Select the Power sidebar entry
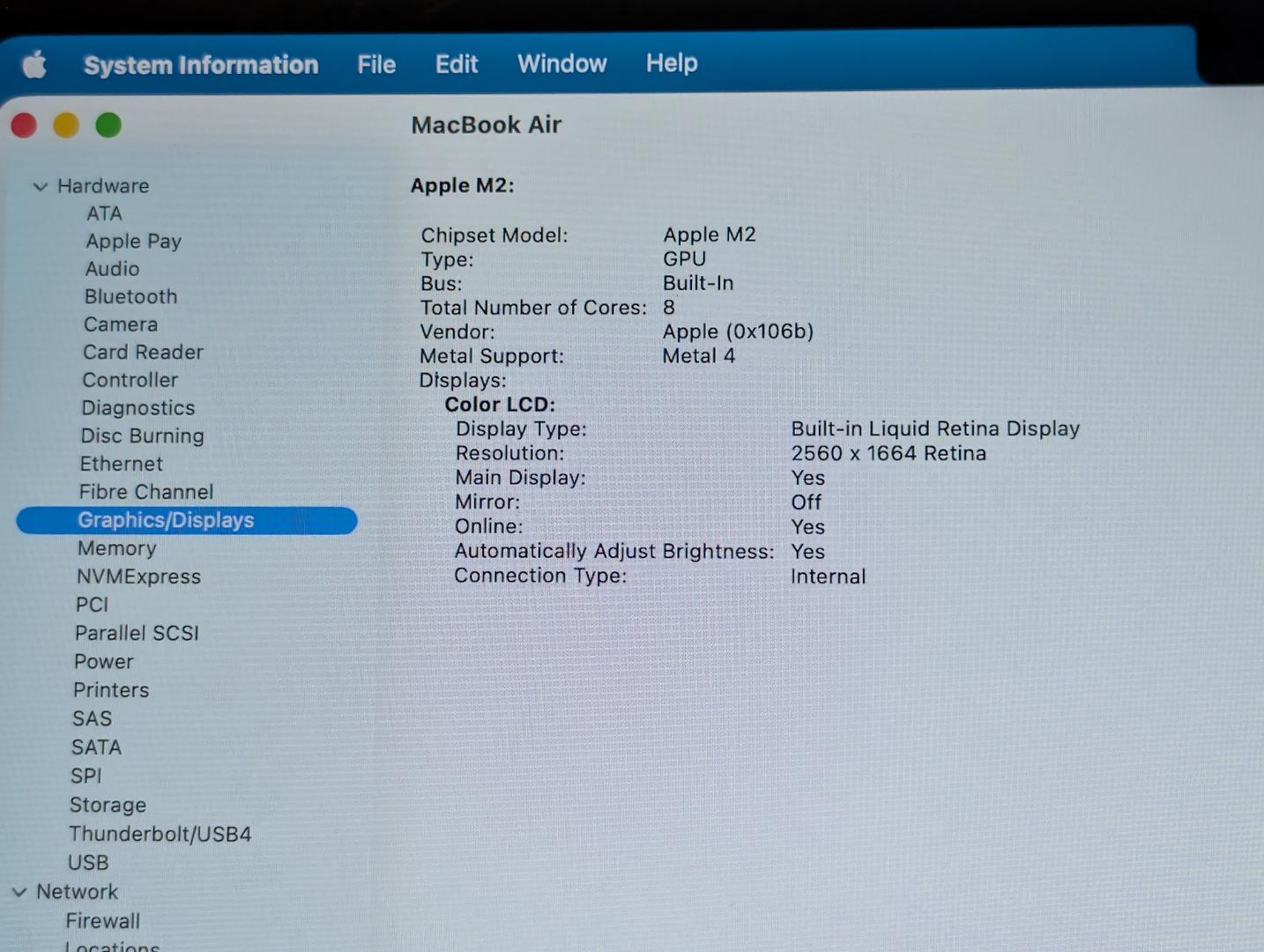This screenshot has height=952, width=1264. tap(103, 661)
